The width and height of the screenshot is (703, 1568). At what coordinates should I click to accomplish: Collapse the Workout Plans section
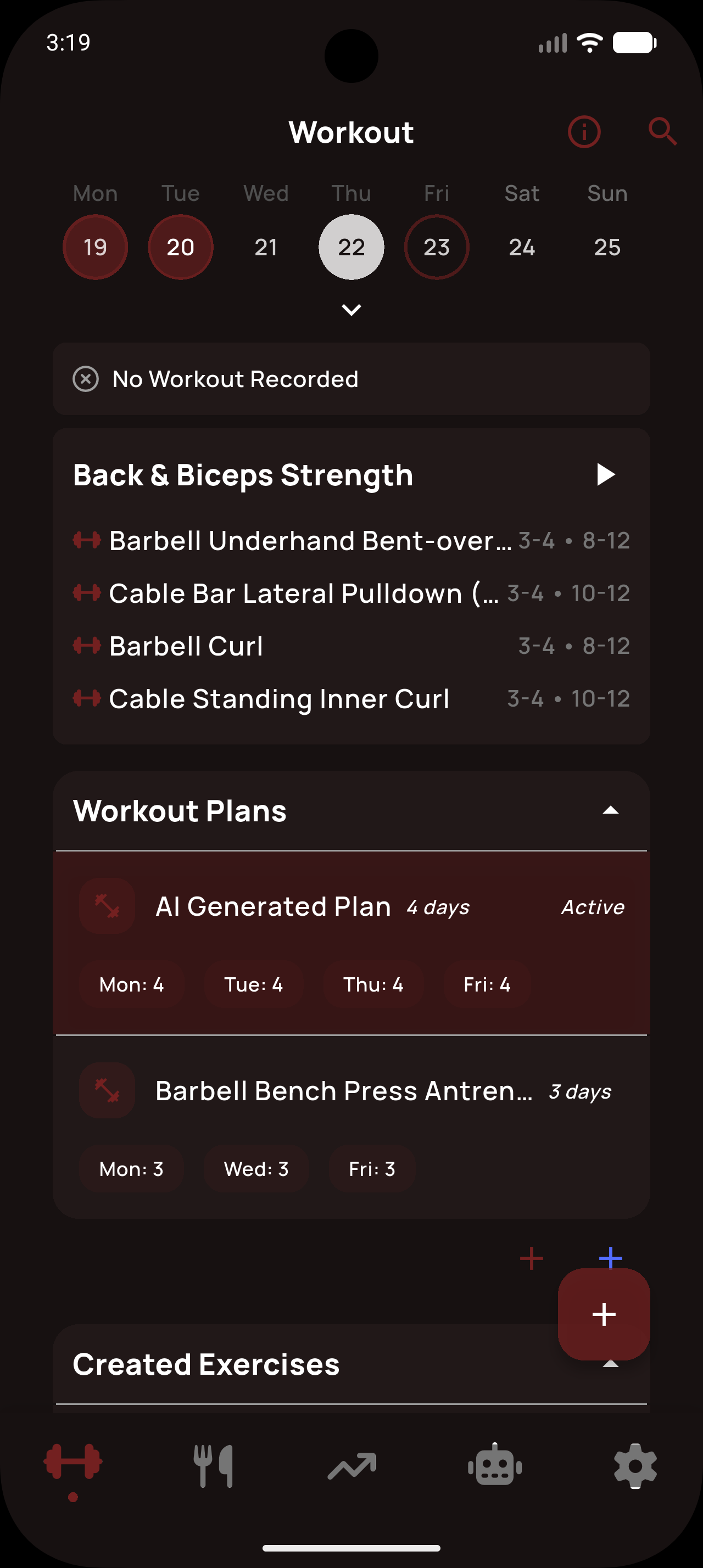612,810
